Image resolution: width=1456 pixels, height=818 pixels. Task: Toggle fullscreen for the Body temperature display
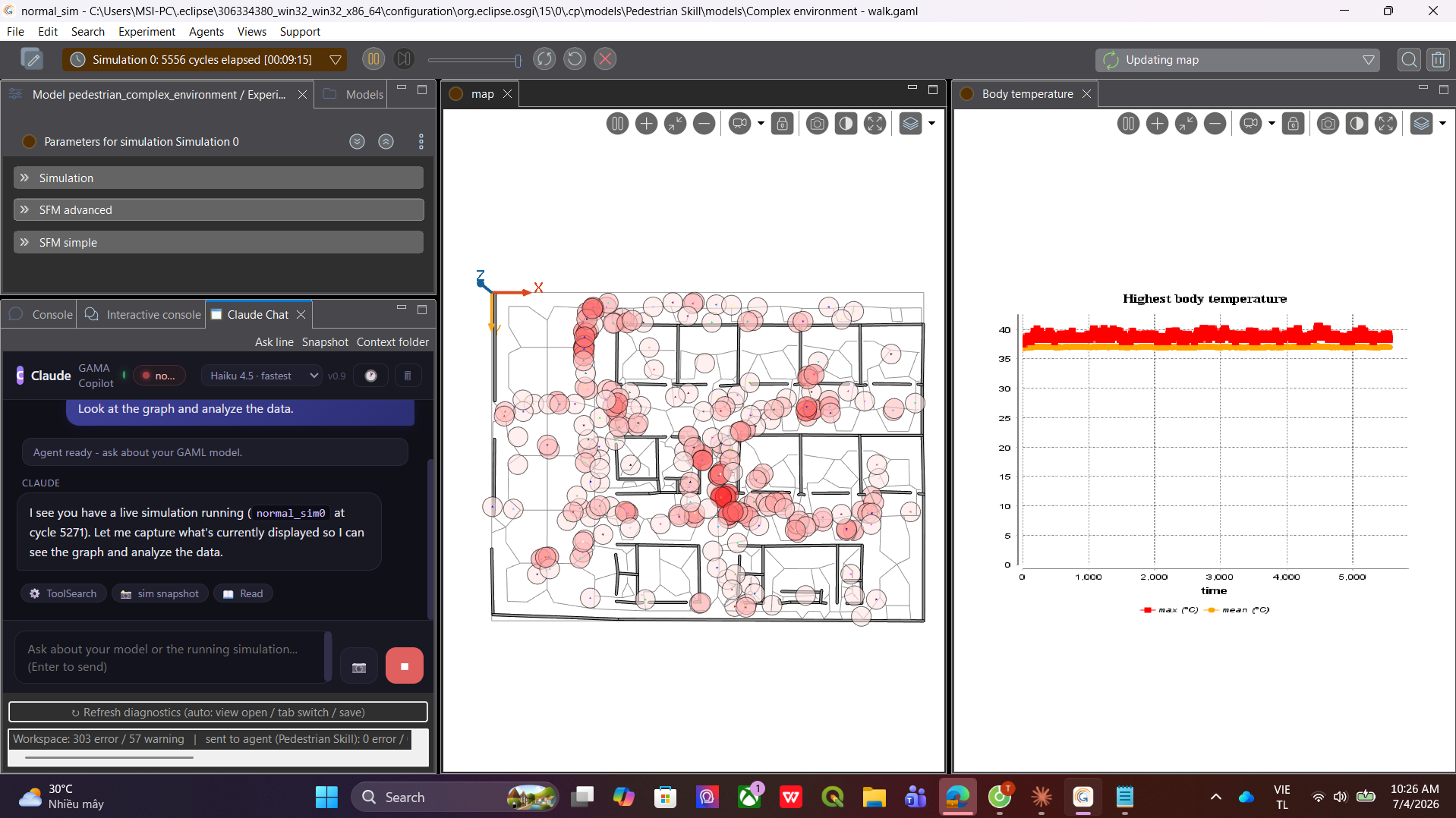click(1386, 124)
